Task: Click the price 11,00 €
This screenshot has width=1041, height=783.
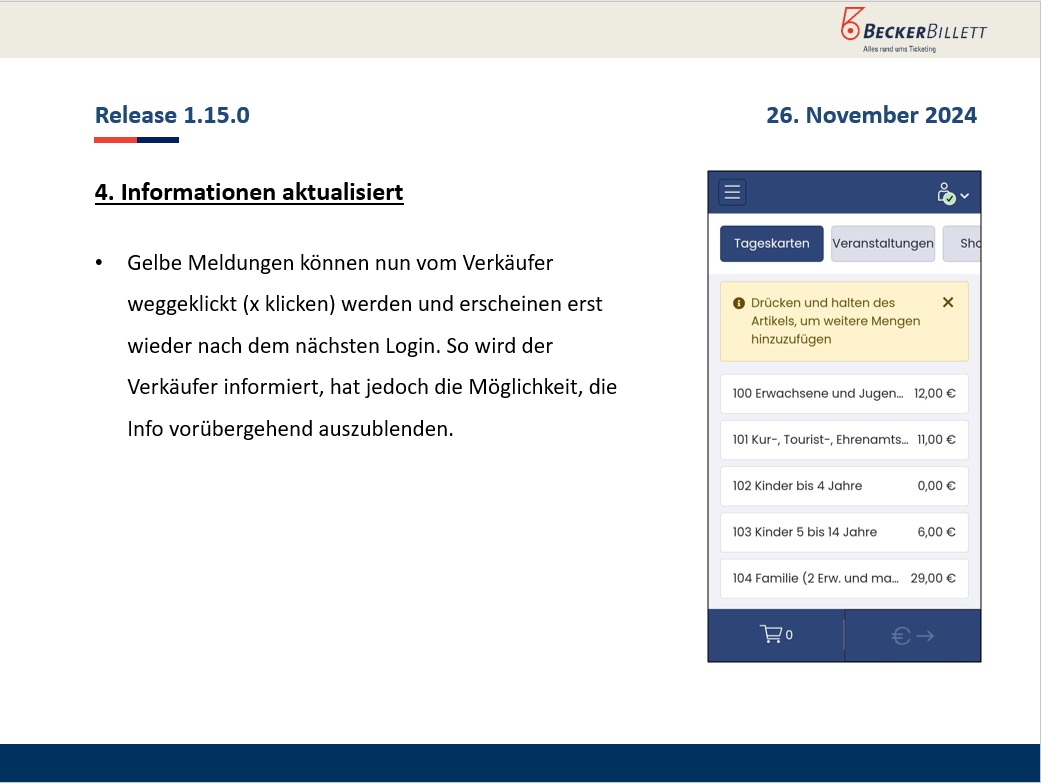Action: 937,440
